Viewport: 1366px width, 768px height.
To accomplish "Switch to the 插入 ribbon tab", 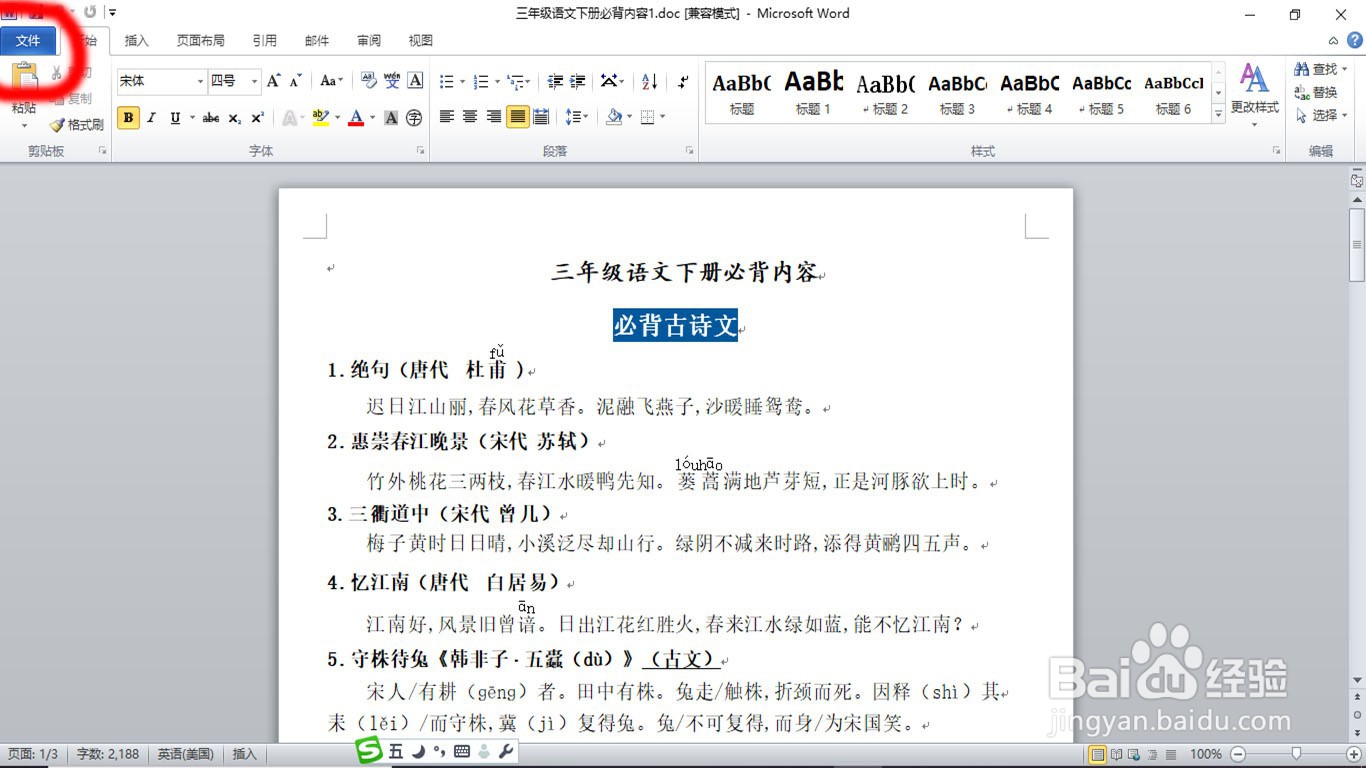I will (x=136, y=40).
